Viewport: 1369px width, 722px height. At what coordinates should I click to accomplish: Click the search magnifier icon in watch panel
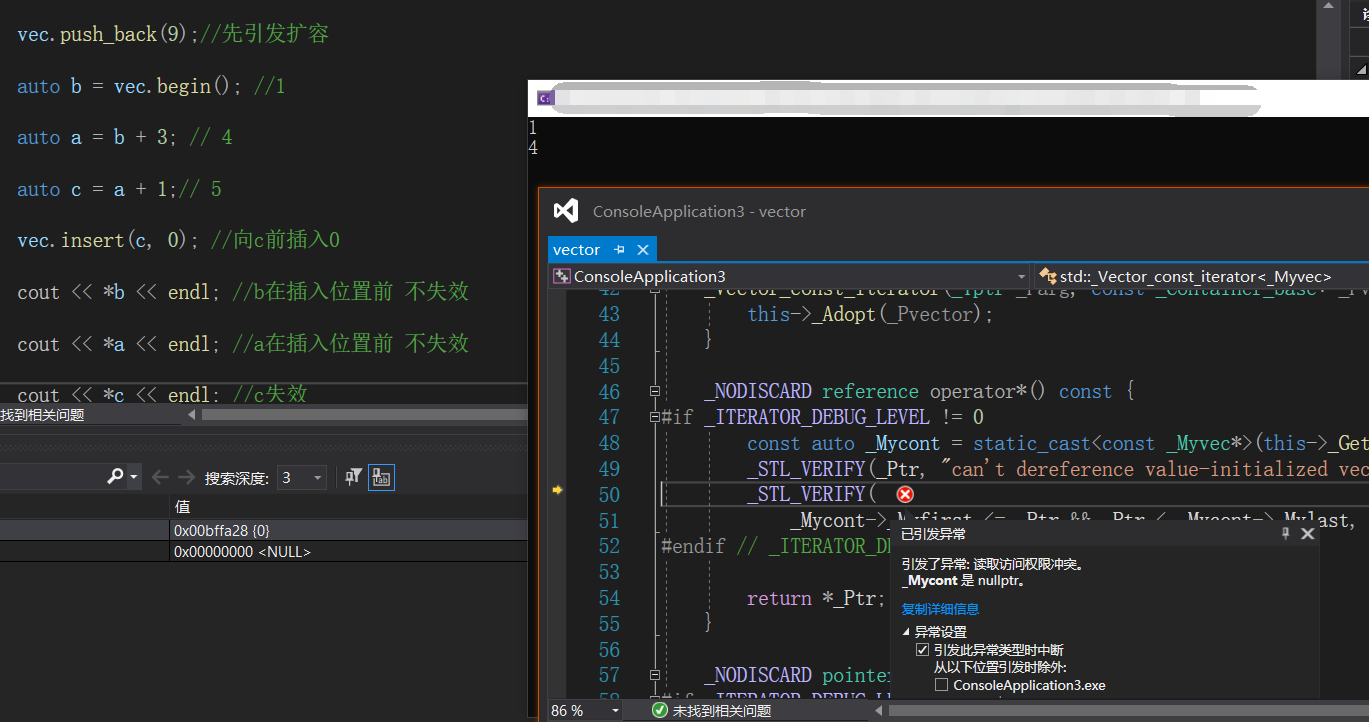click(x=115, y=478)
